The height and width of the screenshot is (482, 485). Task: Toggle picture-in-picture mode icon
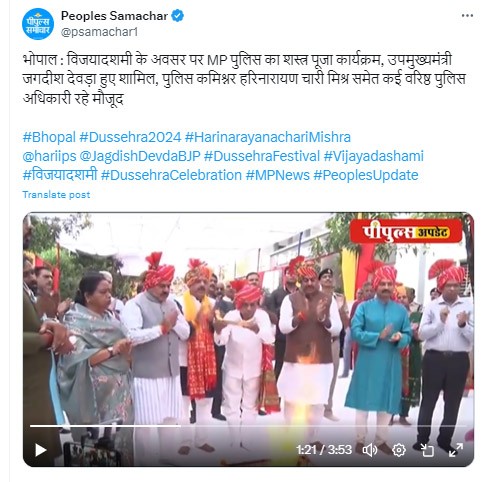[427, 450]
